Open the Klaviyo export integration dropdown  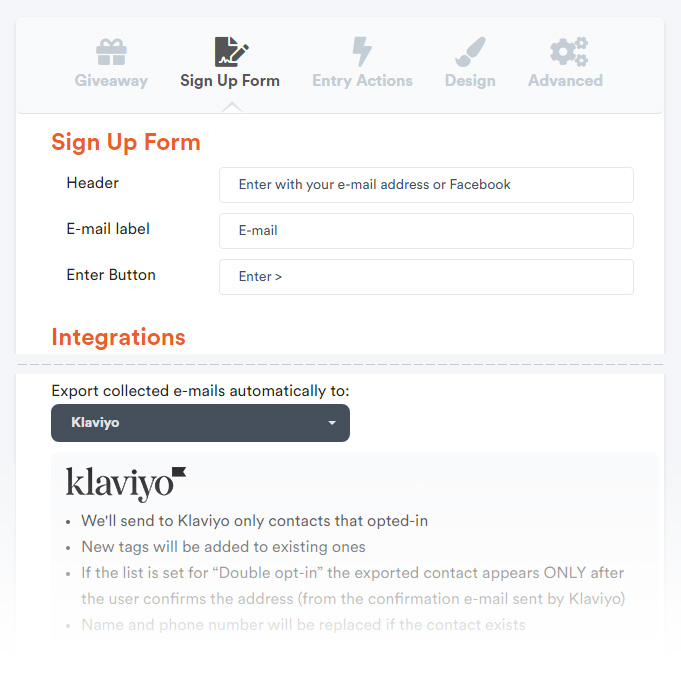pyautogui.click(x=200, y=423)
